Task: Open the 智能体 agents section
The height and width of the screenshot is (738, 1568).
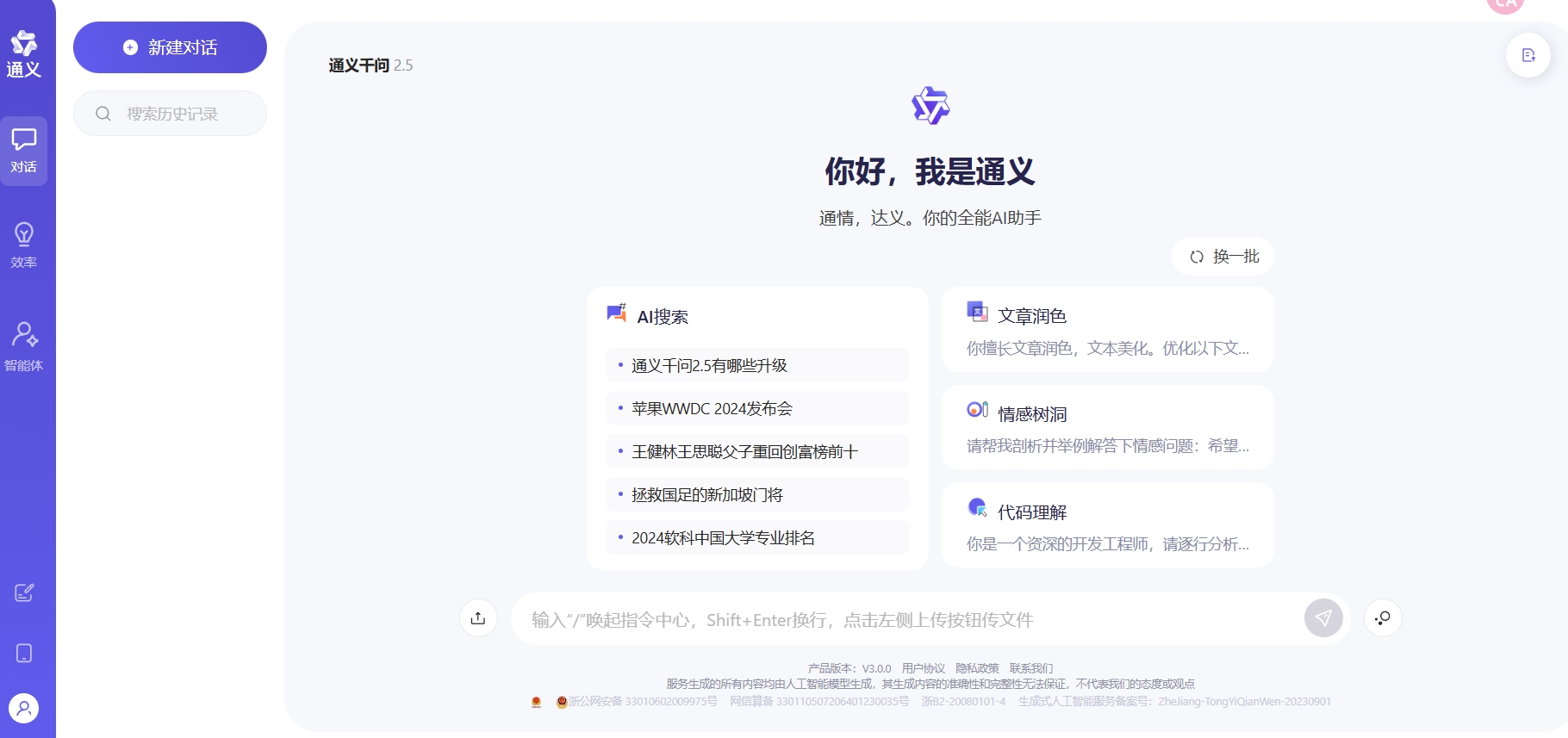Action: 24,346
